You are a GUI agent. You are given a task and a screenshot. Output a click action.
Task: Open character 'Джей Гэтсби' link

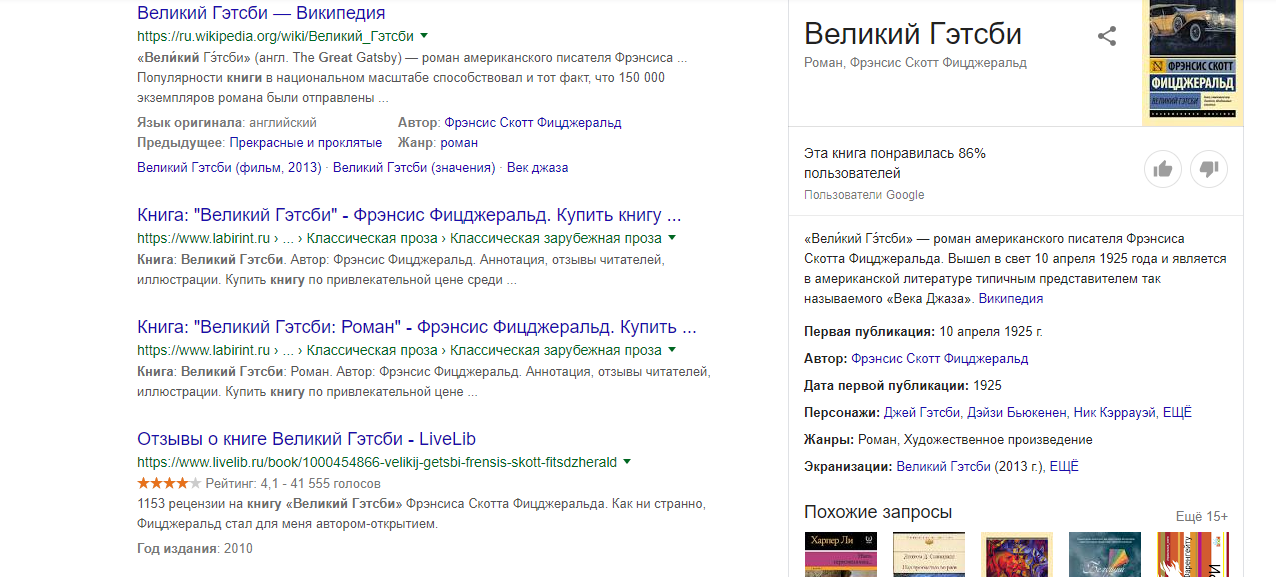click(922, 412)
